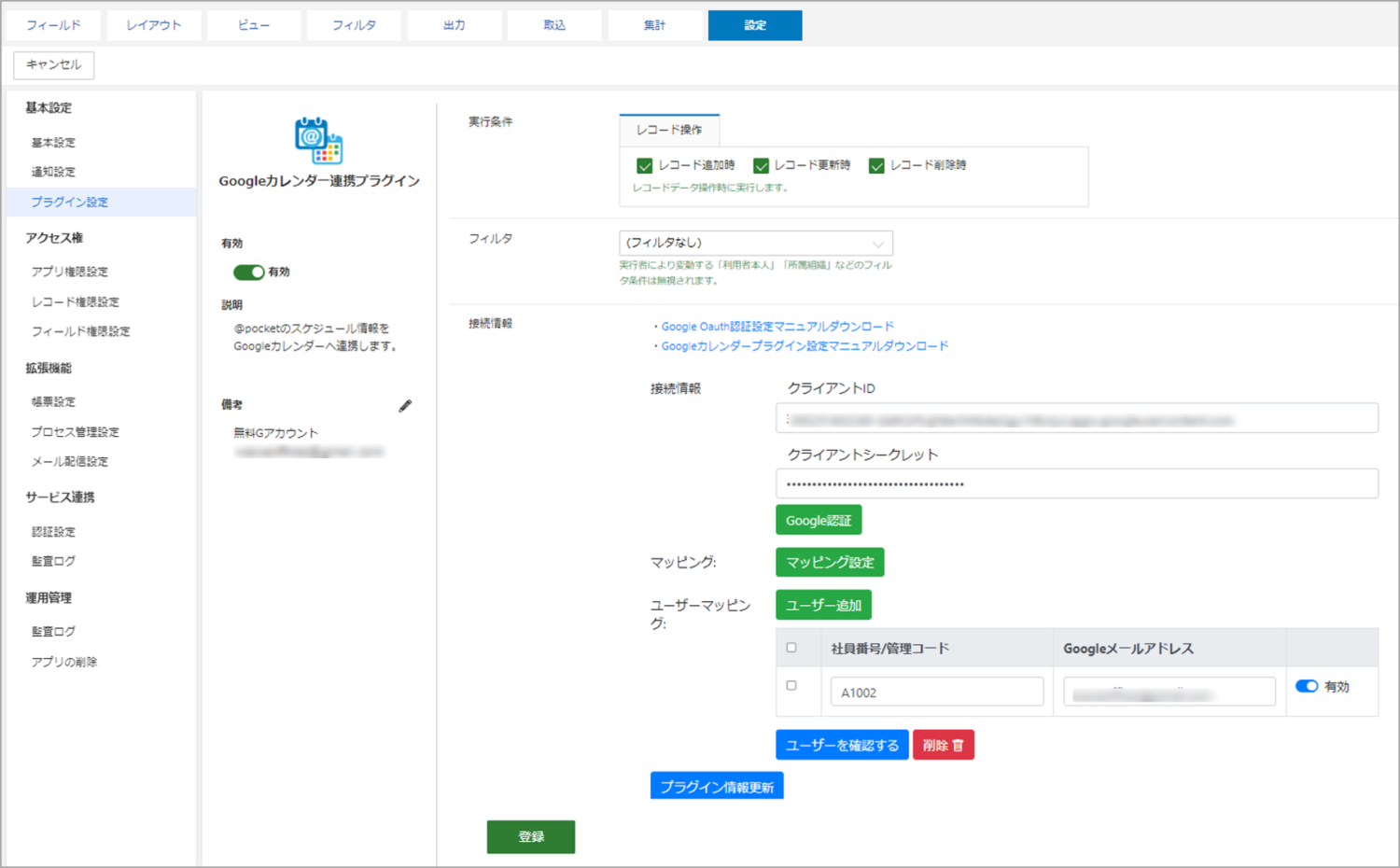The height and width of the screenshot is (868, 1400).
Task: Switch to the ビュー tab
Action: pyautogui.click(x=254, y=25)
